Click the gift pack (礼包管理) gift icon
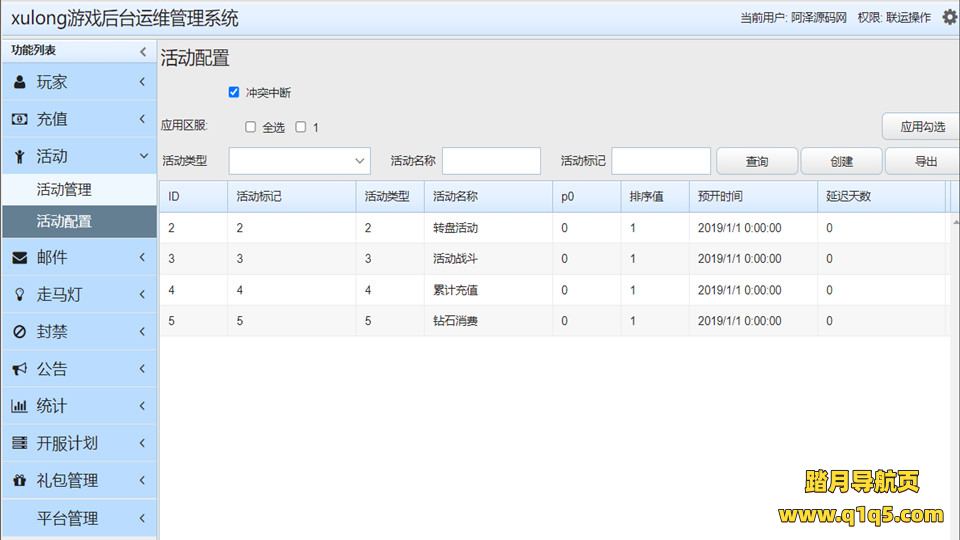 [20, 480]
